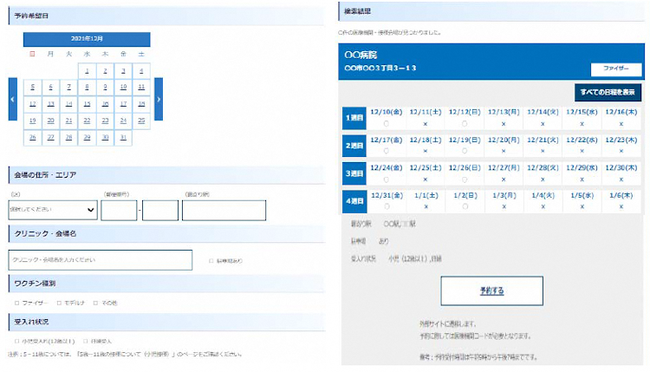Open the ward selection dropdown
The width and height of the screenshot is (650, 372).
pyautogui.click(x=53, y=210)
